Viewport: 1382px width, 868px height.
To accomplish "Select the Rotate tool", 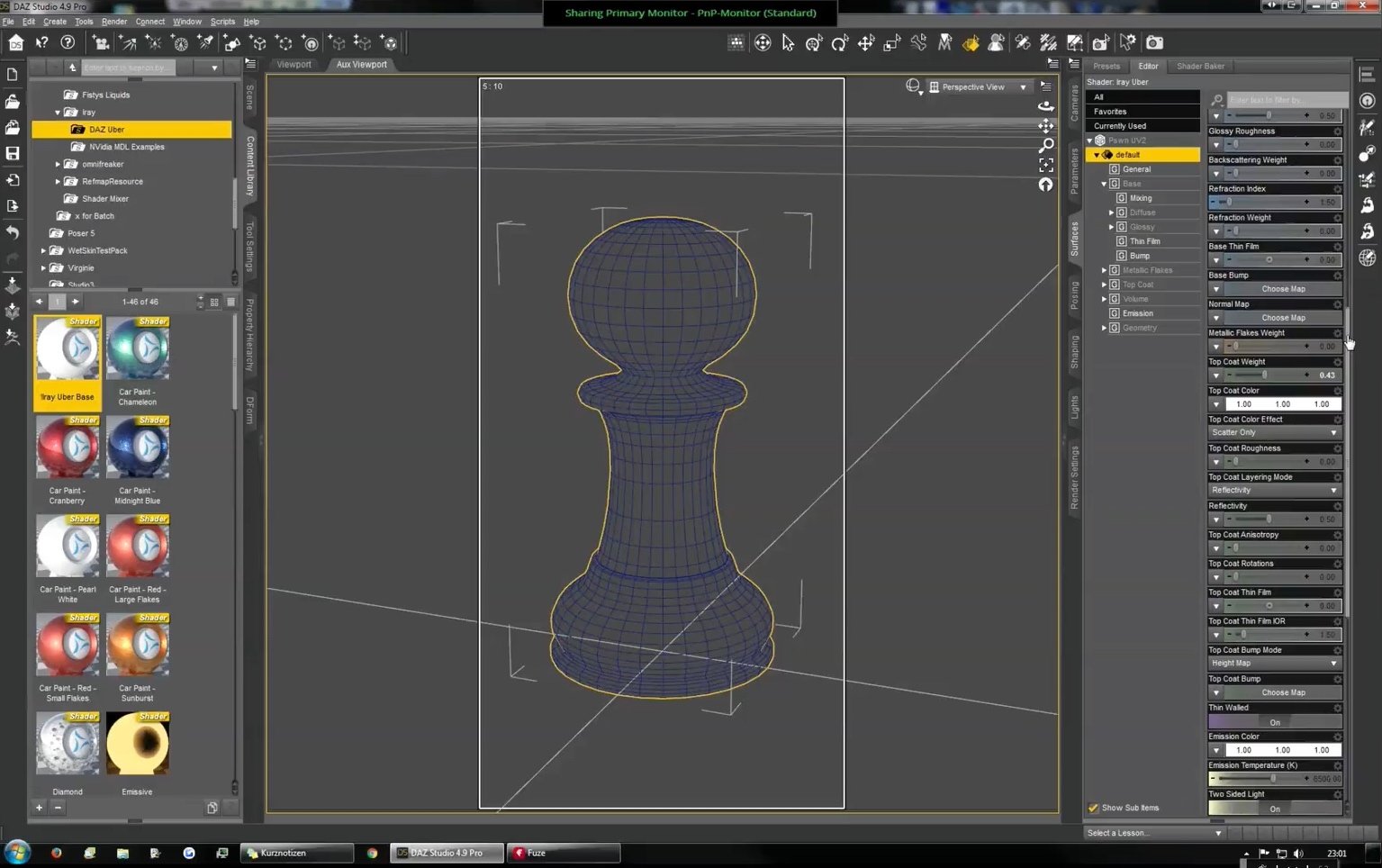I will coord(840,42).
